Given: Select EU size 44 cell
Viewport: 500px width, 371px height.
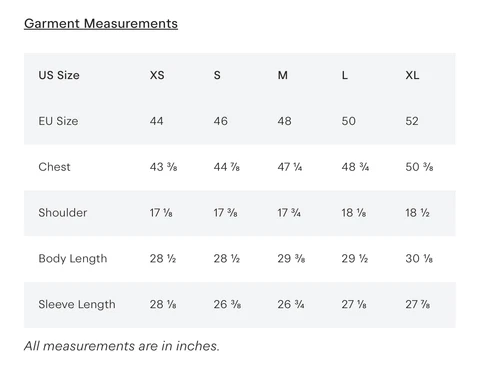Looking at the screenshot, I should pyautogui.click(x=156, y=121).
